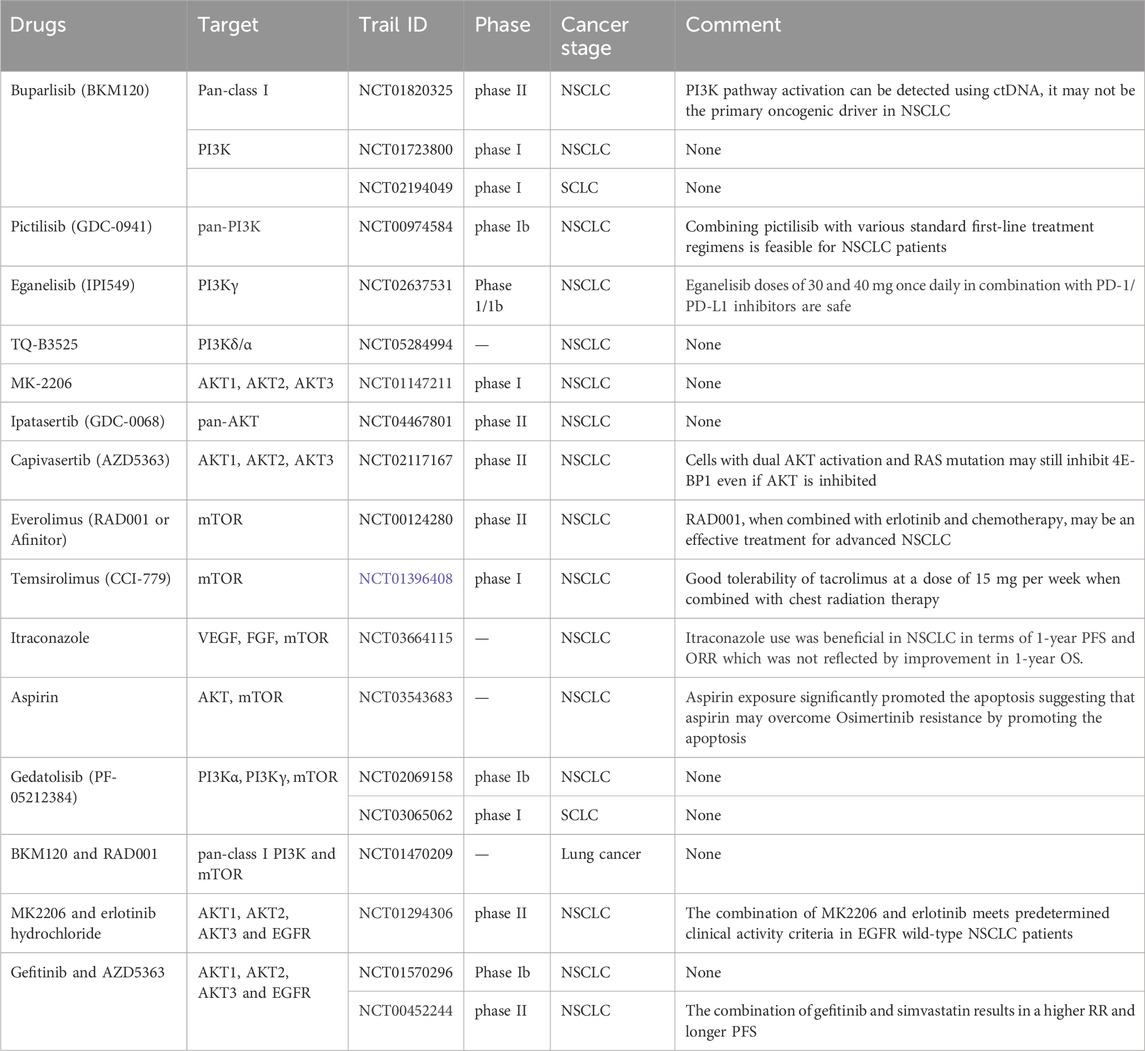Image resolution: width=1145 pixels, height=1051 pixels.
Task: Click the Phase column header
Action: point(503,24)
